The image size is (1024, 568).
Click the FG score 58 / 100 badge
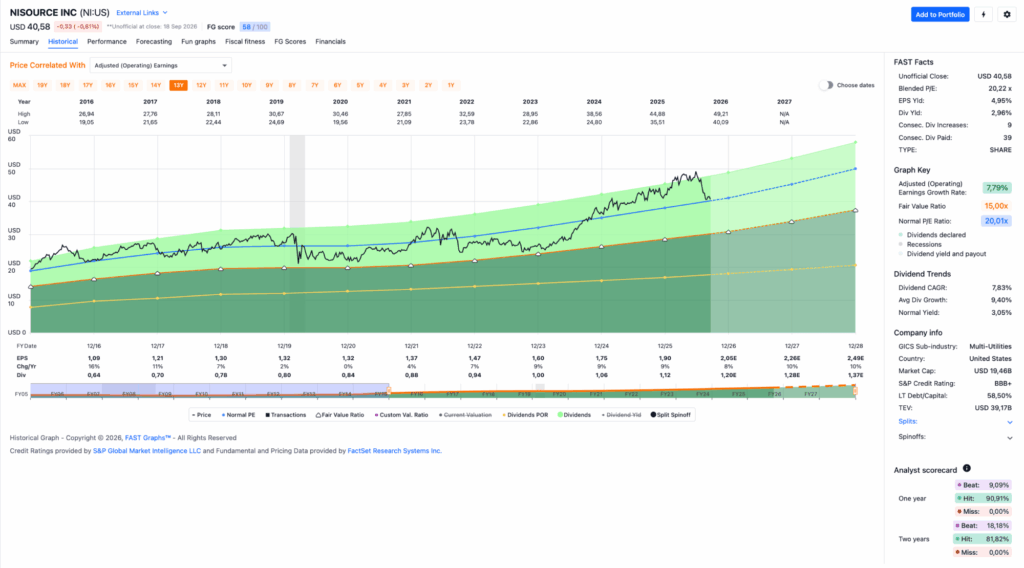click(255, 27)
